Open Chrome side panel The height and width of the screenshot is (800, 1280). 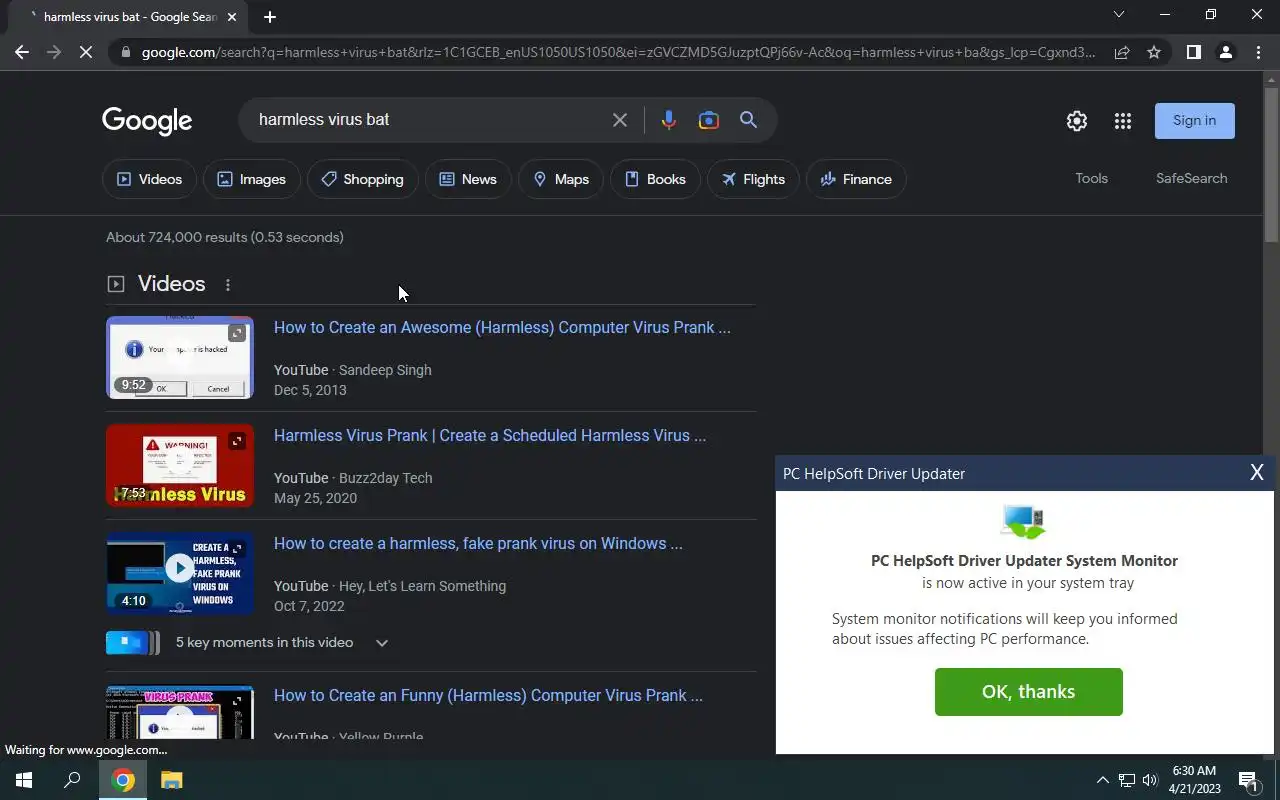coord(1193,52)
